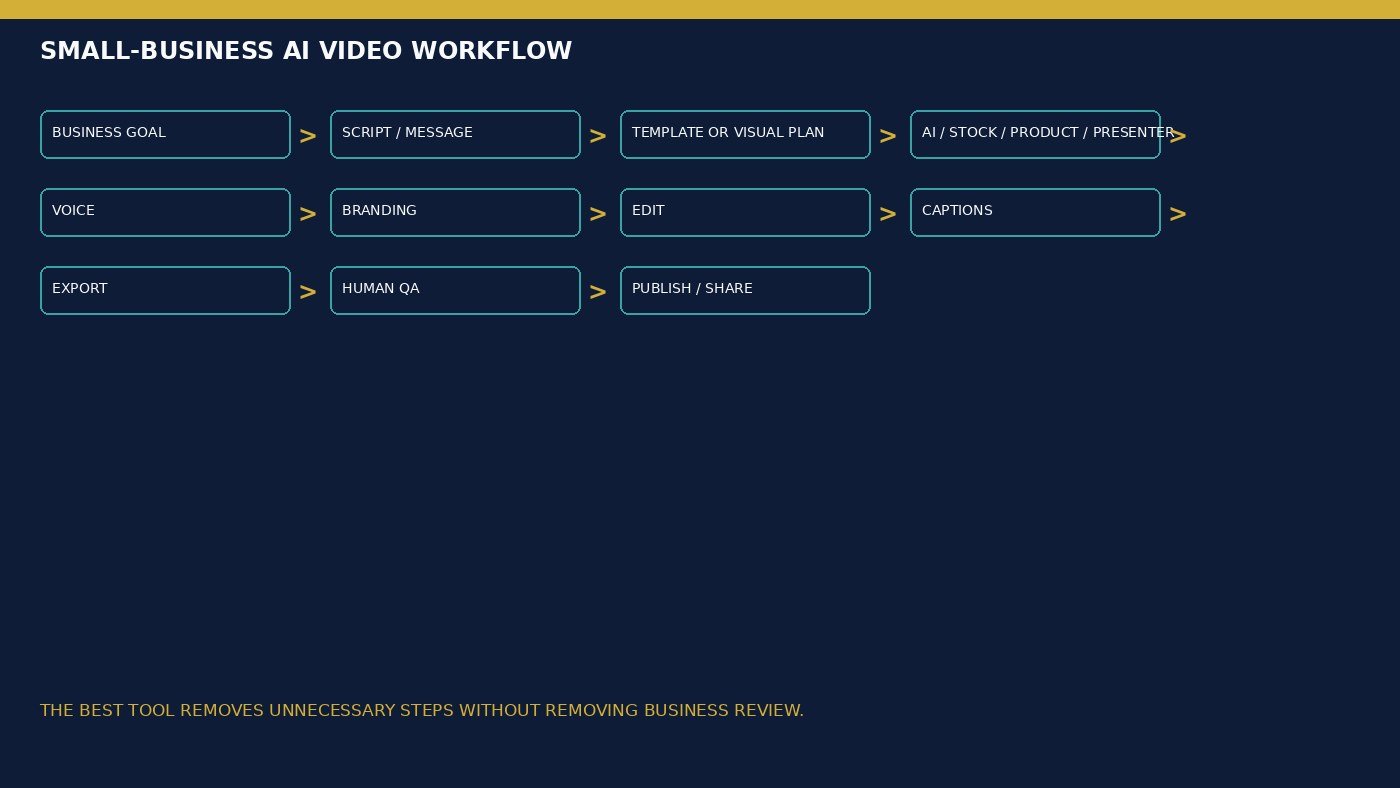Click the EDIT step box

(x=745, y=212)
